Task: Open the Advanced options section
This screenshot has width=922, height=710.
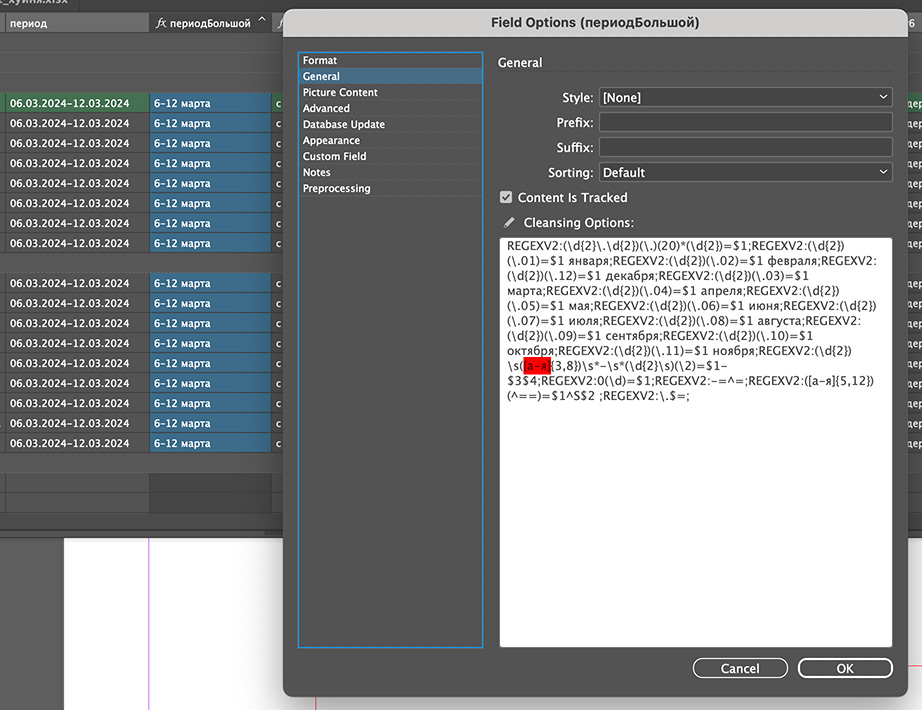Action: [x=390, y=108]
